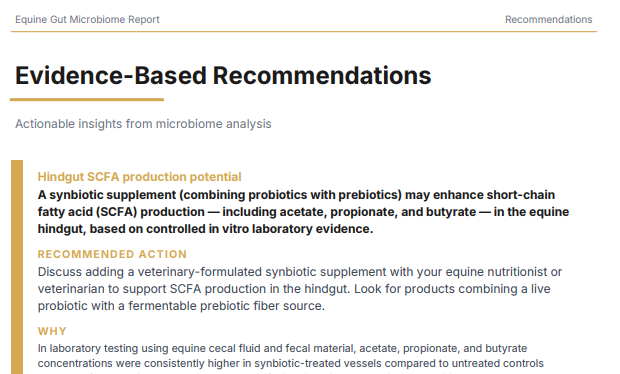
Task: Click the short gold underline beneath the title
Action: point(87,100)
